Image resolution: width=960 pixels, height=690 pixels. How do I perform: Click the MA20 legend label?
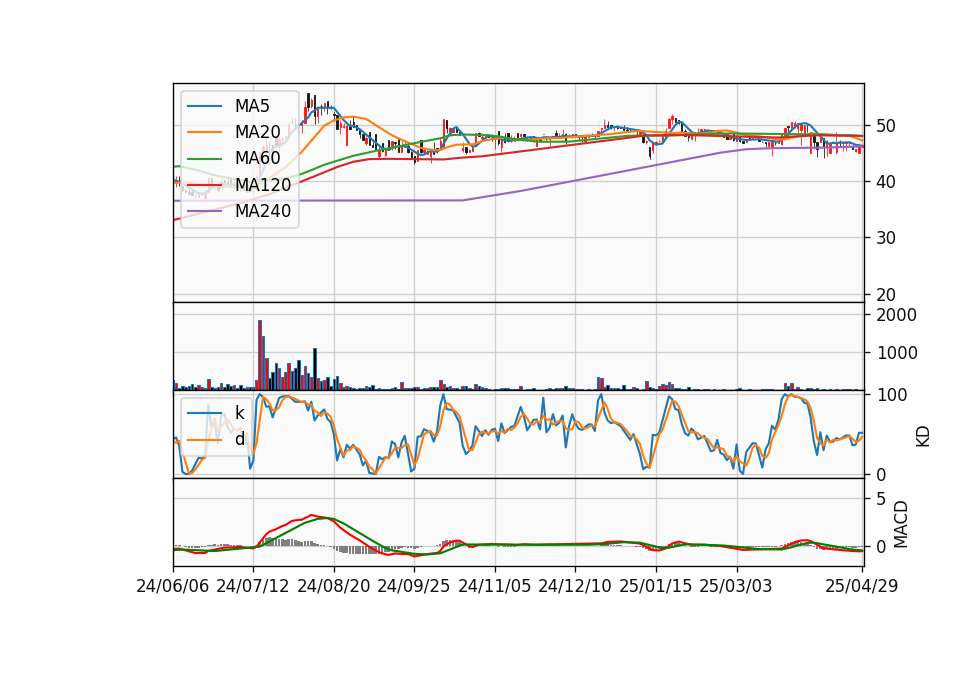[x=257, y=132]
